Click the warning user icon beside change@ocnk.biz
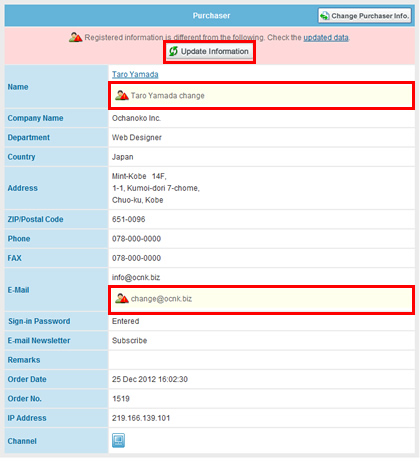This screenshot has height=470, width=420. 122,298
